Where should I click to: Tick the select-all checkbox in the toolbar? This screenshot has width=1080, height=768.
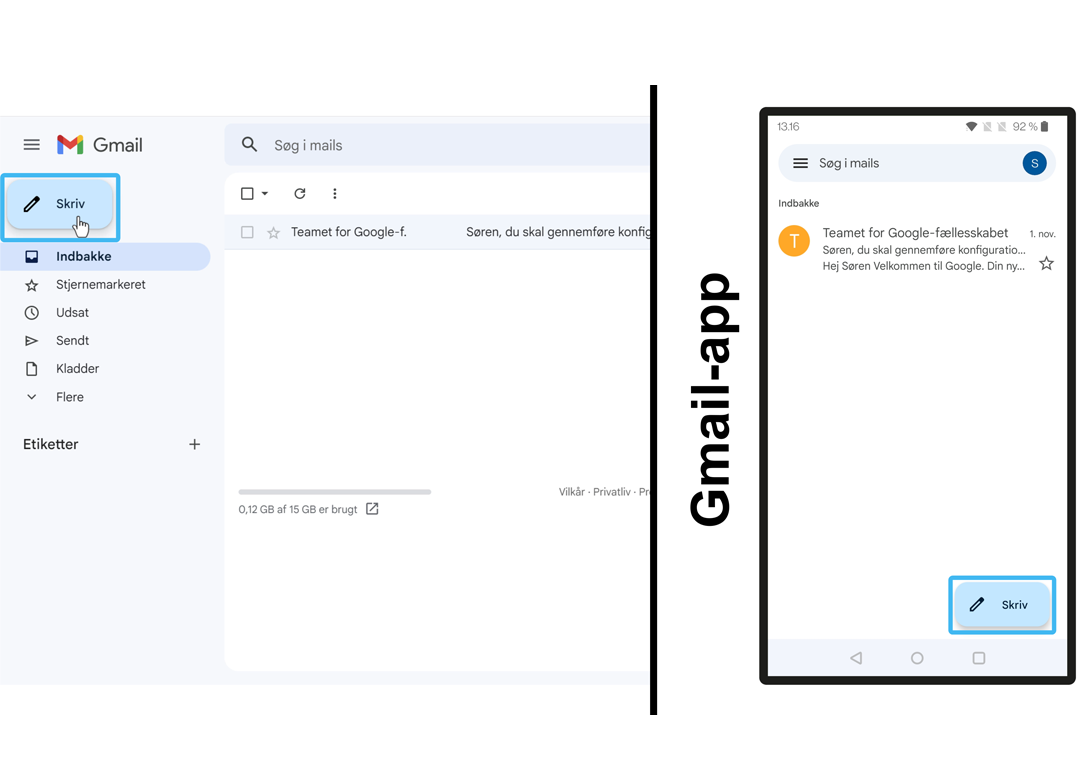coord(247,194)
